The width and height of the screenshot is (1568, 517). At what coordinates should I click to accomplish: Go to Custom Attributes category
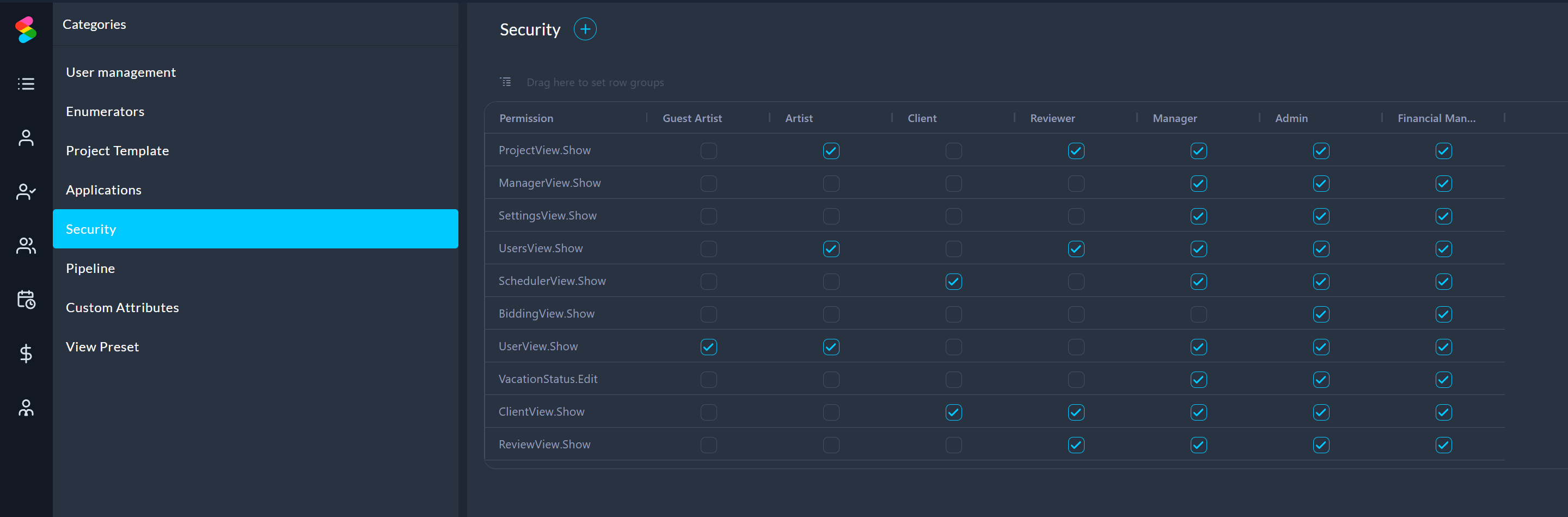pos(122,307)
